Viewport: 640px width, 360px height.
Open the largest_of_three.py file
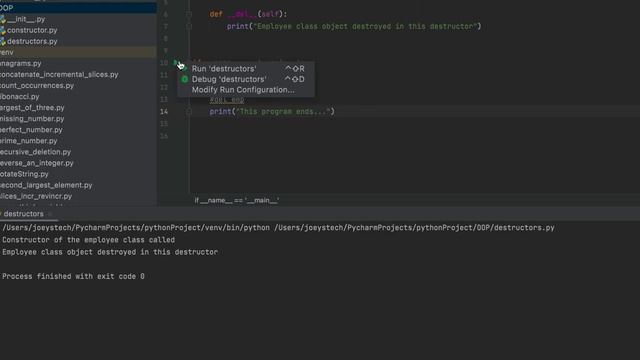coord(32,107)
